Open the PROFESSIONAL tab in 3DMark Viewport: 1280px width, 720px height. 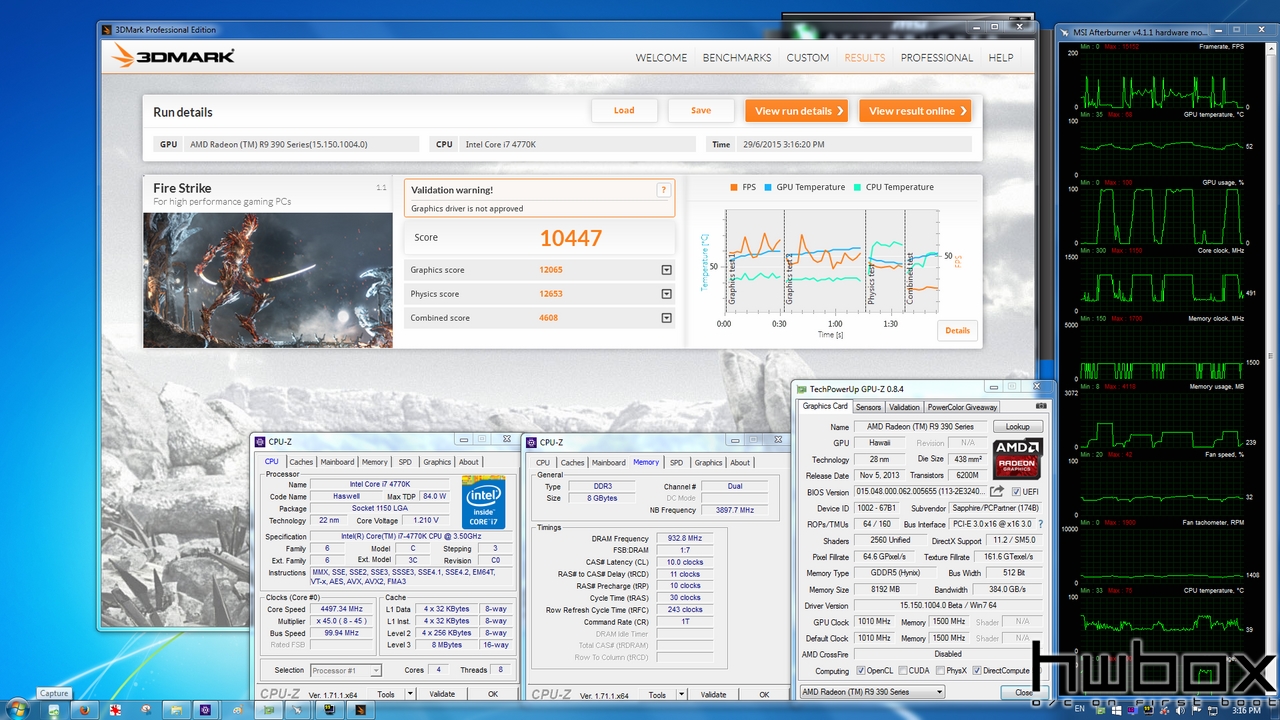937,58
